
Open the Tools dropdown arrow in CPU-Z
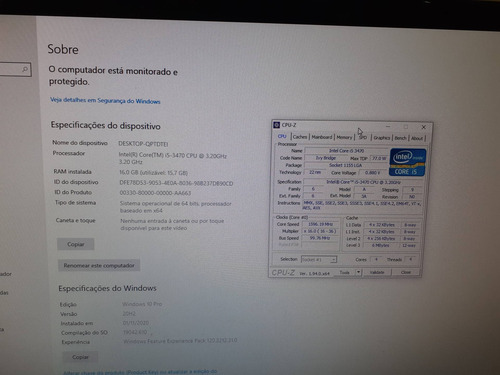[358, 272]
